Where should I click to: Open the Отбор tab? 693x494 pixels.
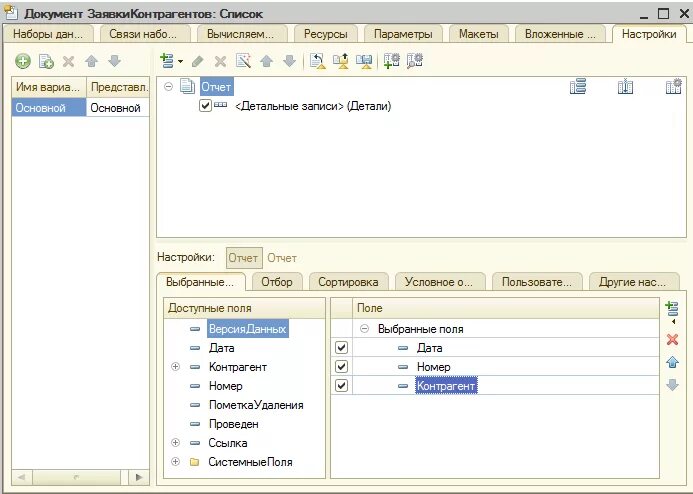tap(277, 282)
